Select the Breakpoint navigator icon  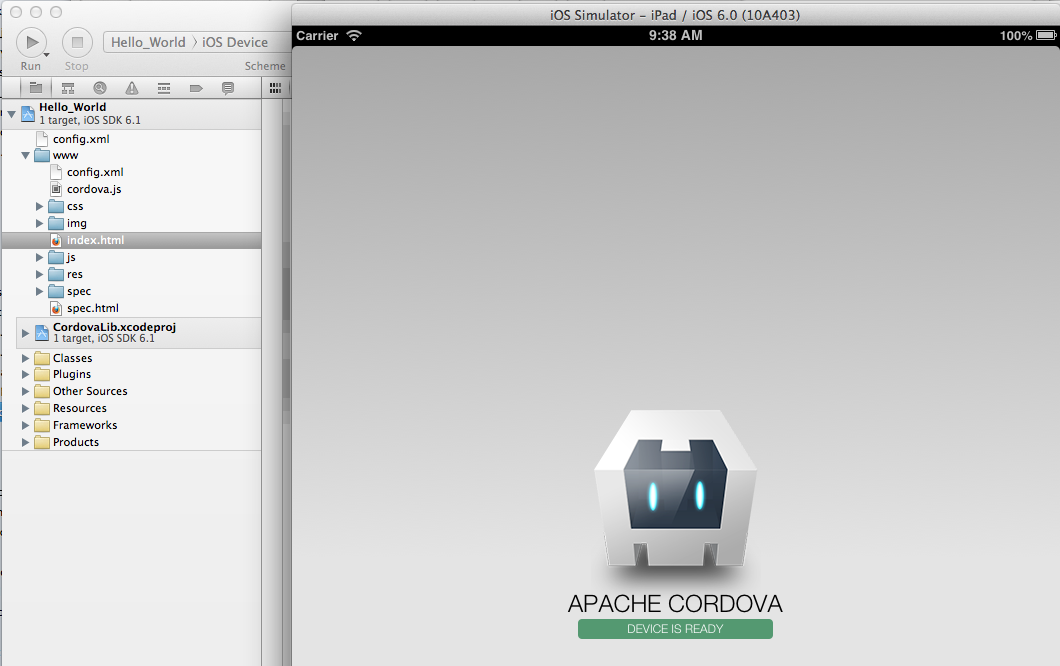[x=196, y=88]
